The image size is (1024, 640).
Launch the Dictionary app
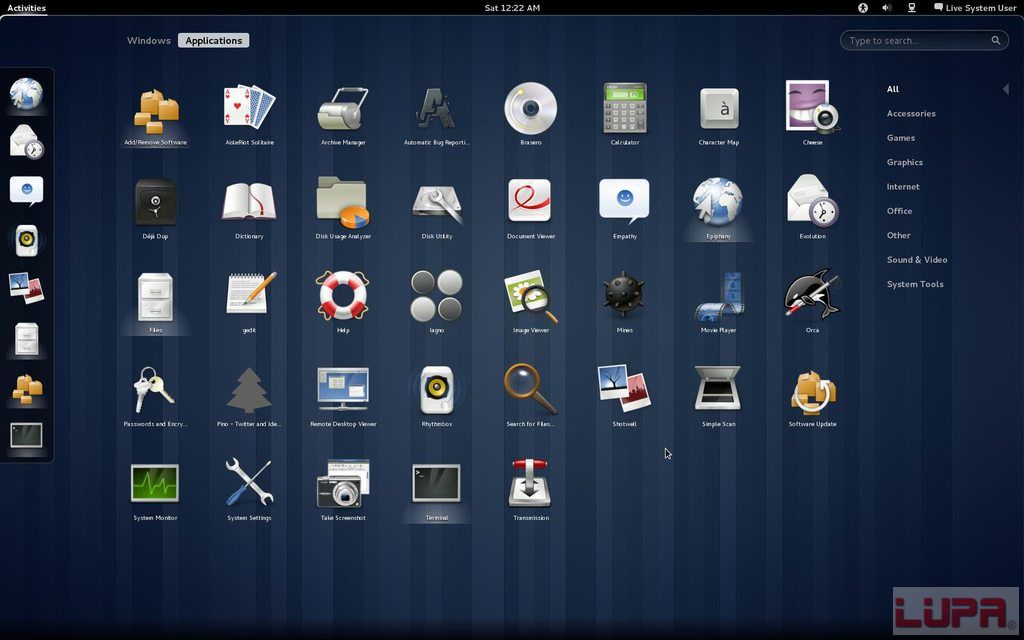pos(249,208)
